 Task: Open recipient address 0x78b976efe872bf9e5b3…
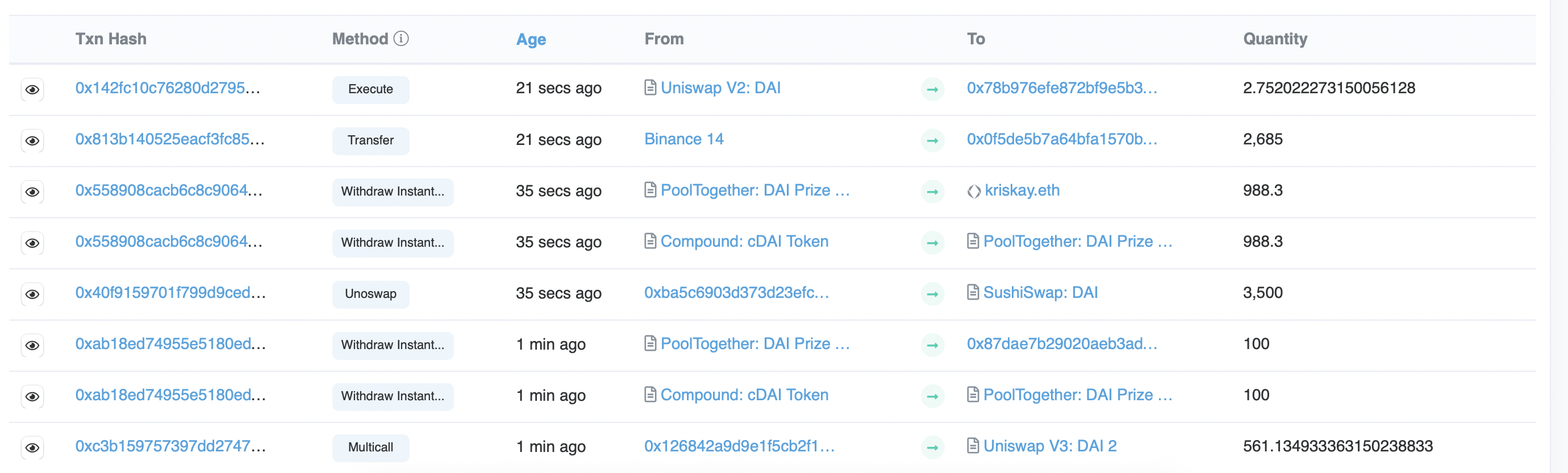coord(1062,88)
